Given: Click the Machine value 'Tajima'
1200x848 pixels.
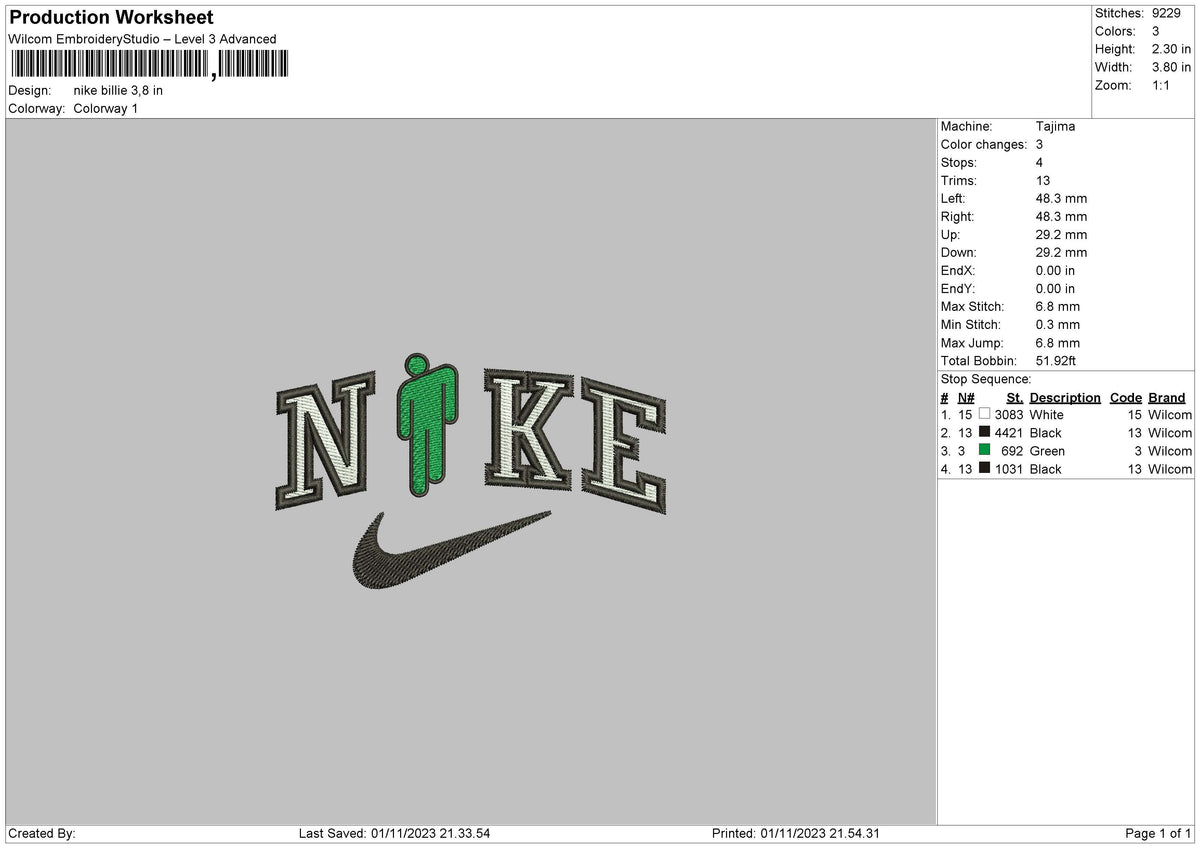Looking at the screenshot, I should tap(1056, 126).
